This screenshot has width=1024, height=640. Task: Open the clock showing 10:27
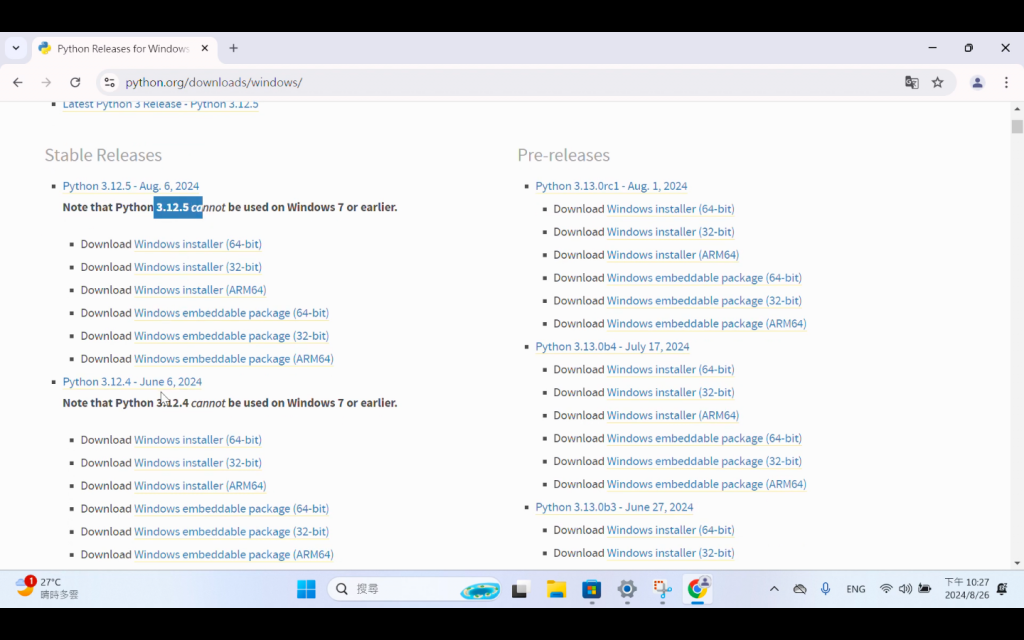coord(967,588)
